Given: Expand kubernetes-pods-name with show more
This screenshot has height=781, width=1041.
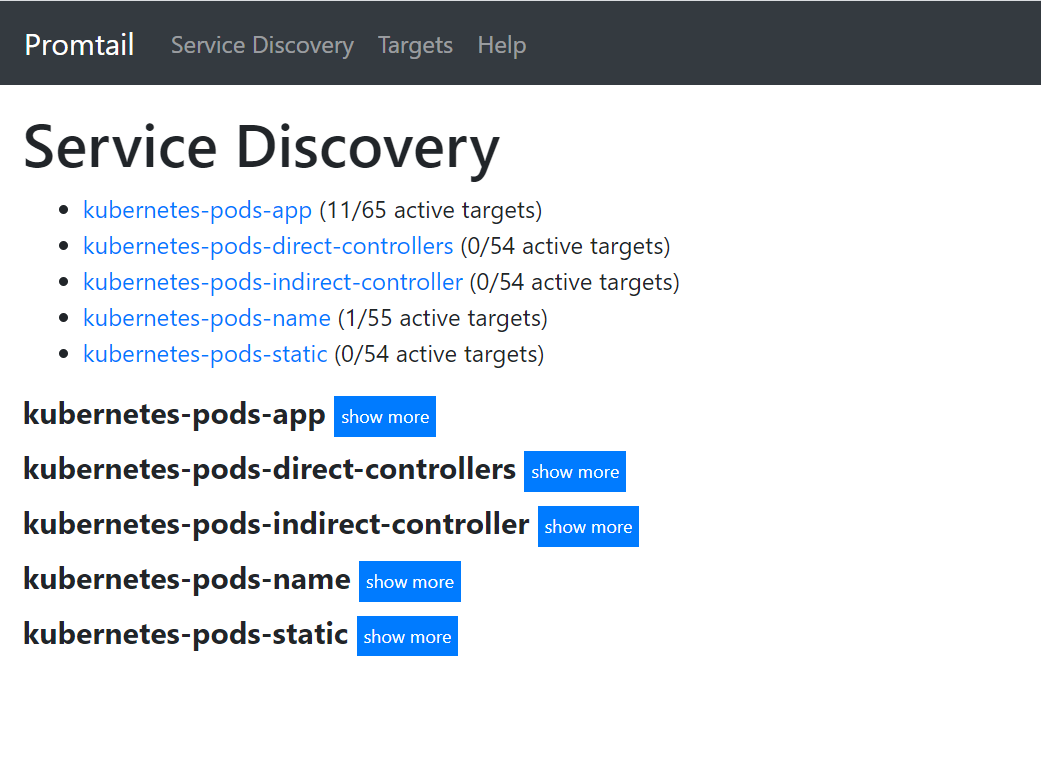Looking at the screenshot, I should coord(410,582).
